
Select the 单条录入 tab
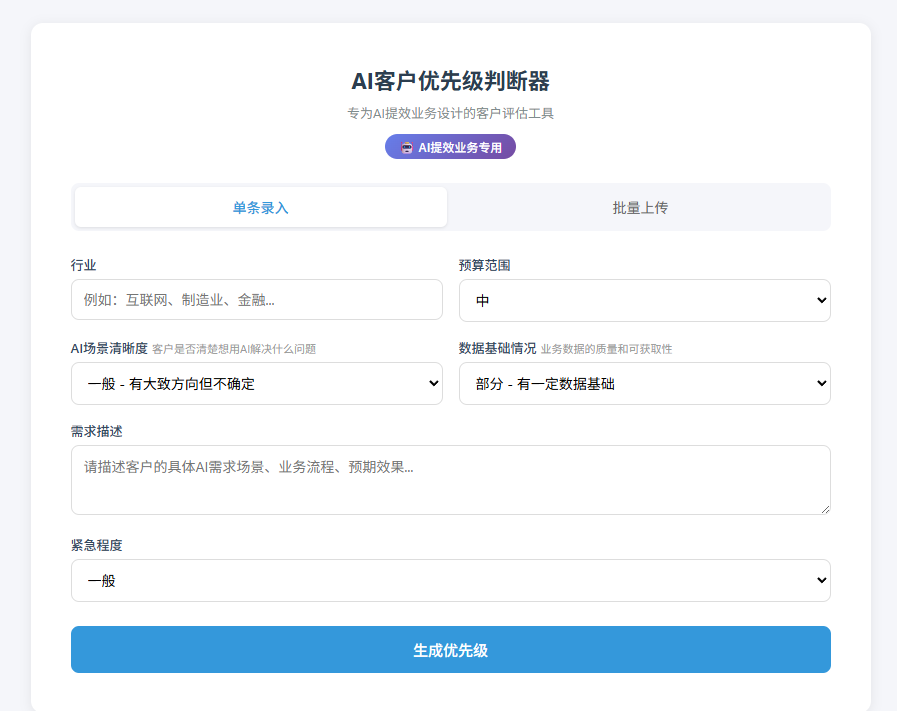tap(261, 207)
